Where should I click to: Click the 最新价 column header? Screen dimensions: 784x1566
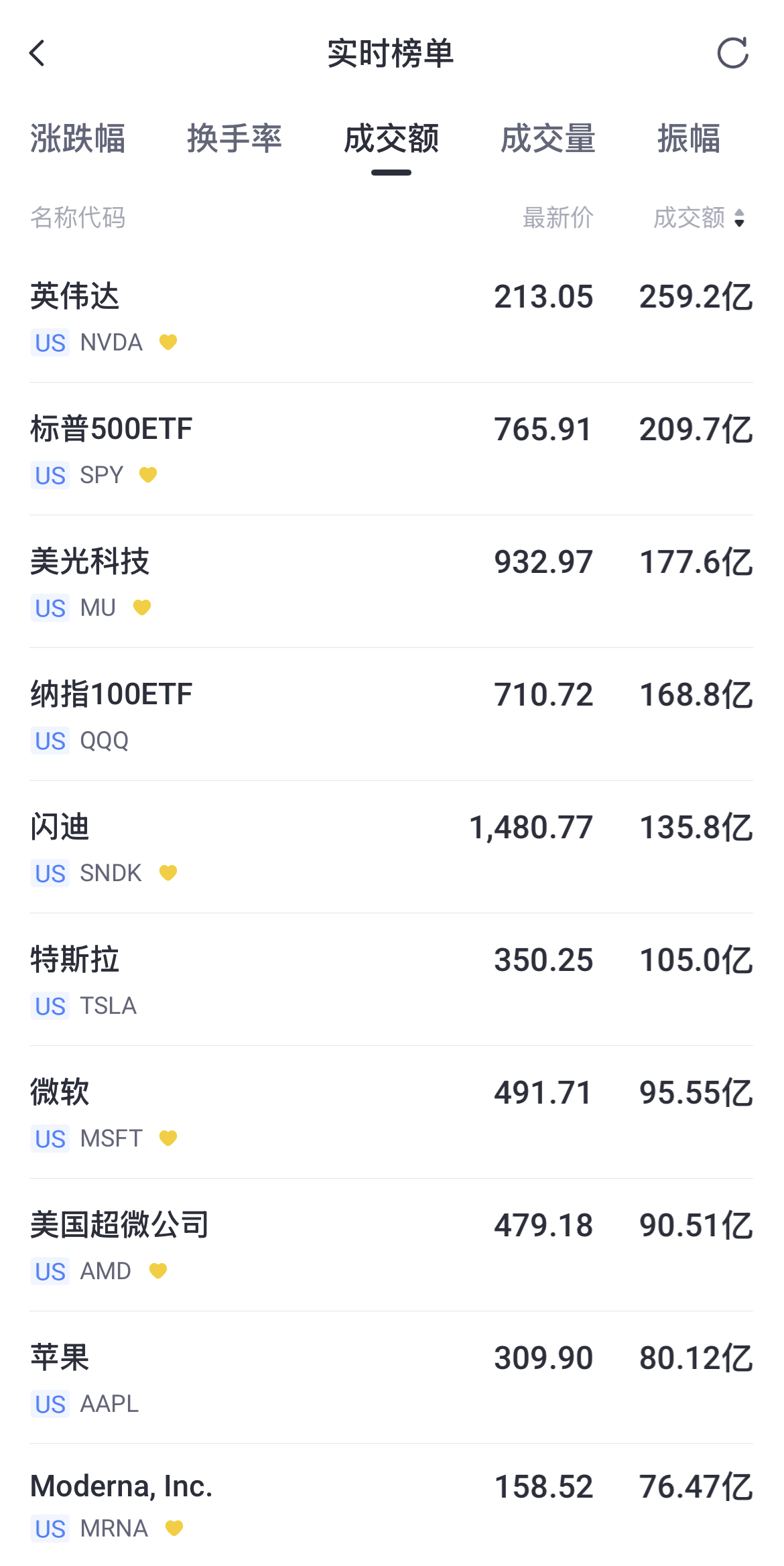tap(558, 218)
